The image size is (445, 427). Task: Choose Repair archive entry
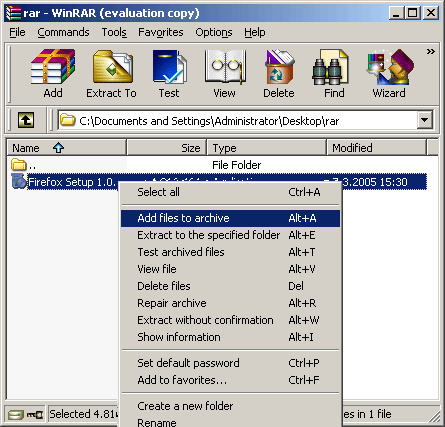(x=230, y=303)
